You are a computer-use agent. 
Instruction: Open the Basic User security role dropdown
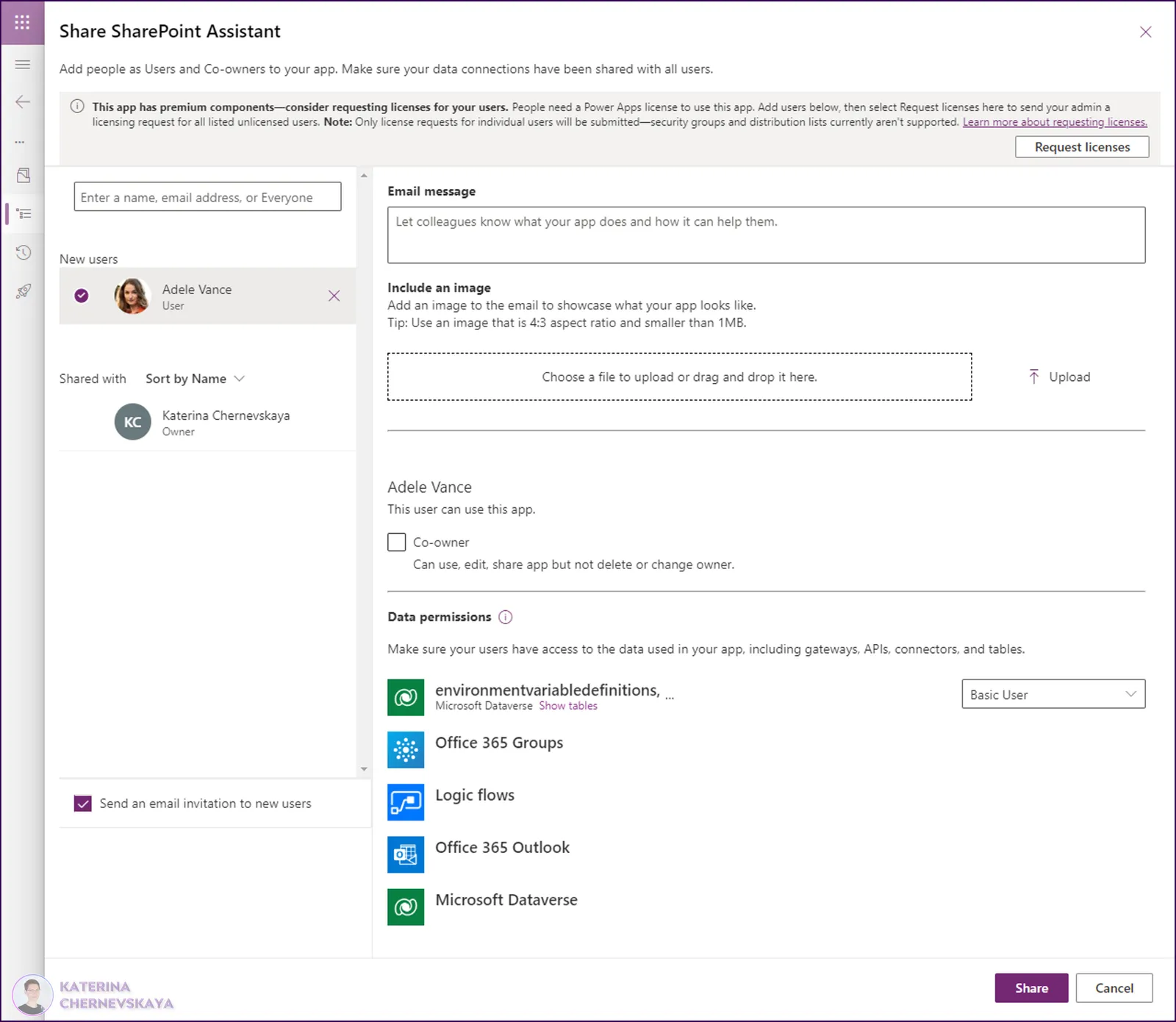point(1053,694)
